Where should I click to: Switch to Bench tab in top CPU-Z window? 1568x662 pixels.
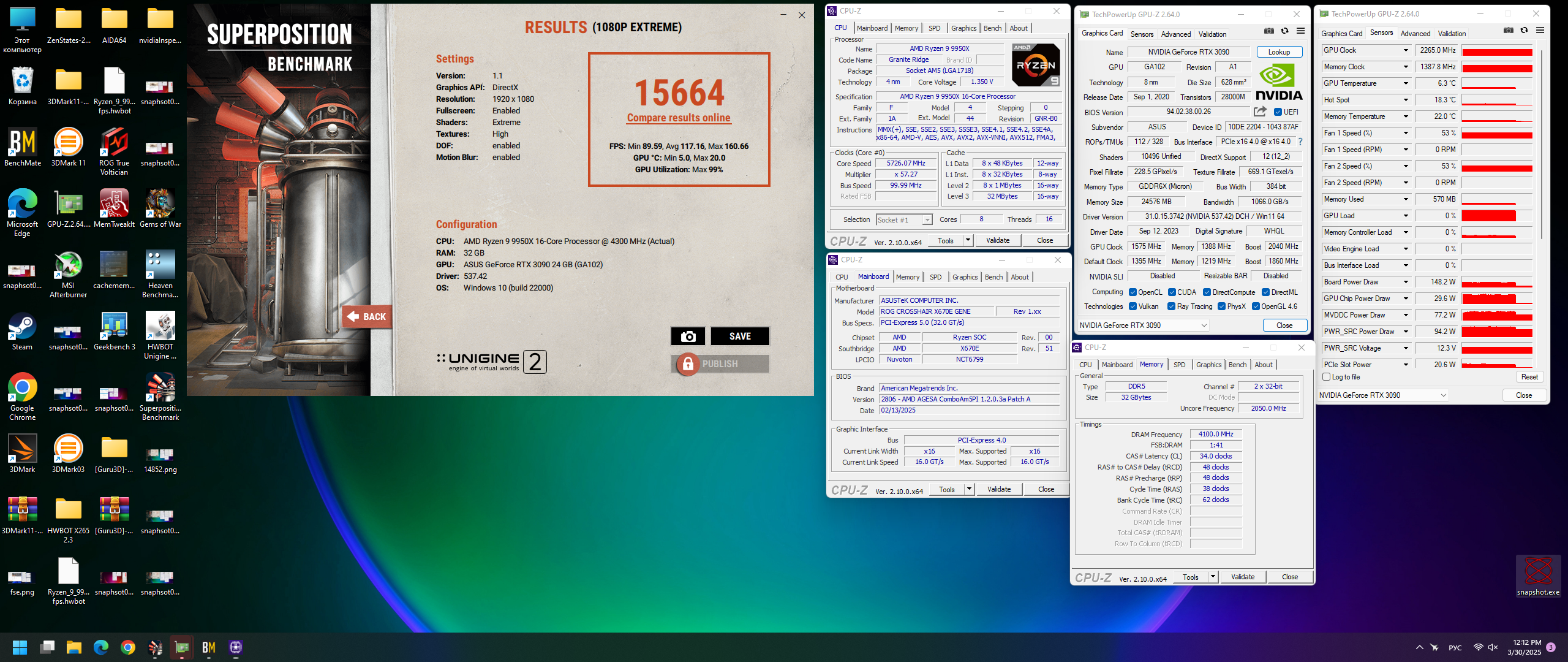[993, 28]
